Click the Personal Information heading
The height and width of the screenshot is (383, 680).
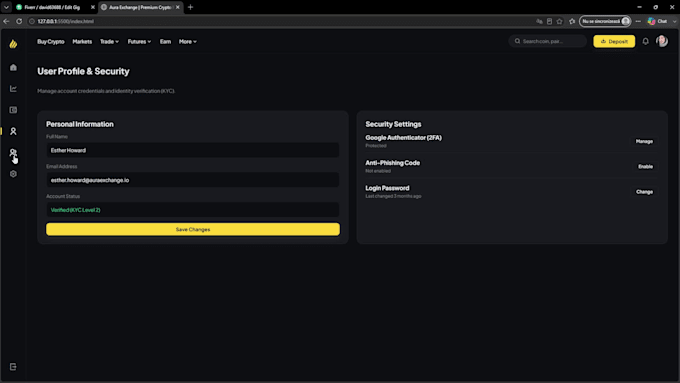(80, 124)
